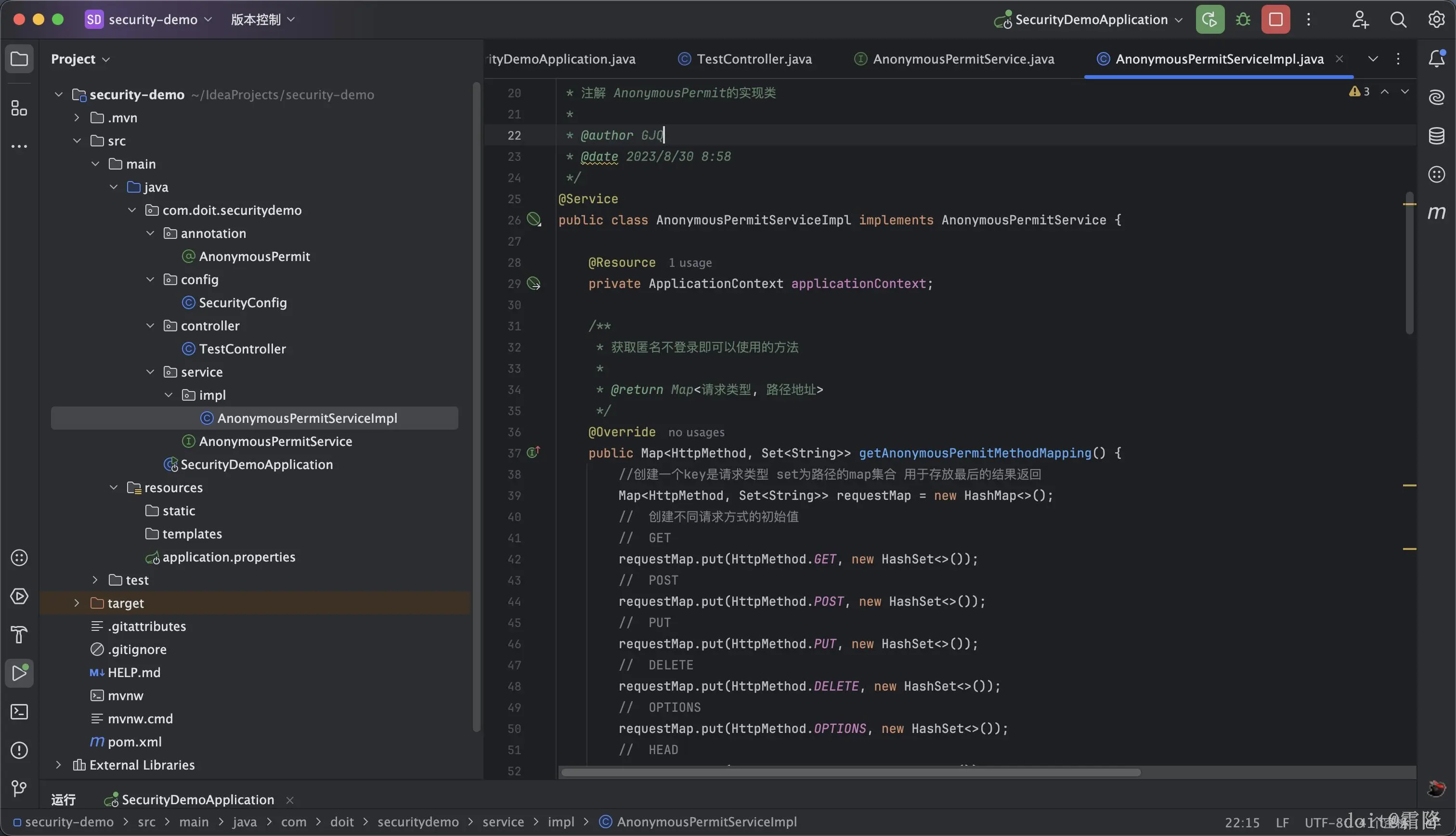The width and height of the screenshot is (1456, 836).
Task: Click the warnings count indicator in editor
Action: coord(1360,92)
